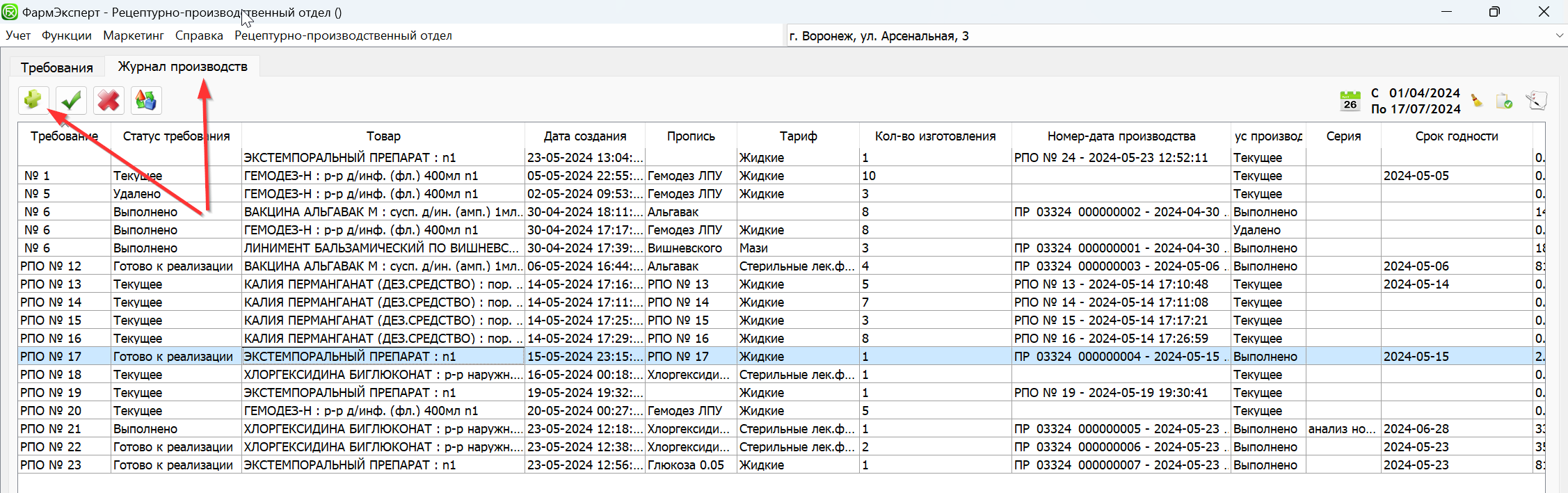Click the broom clear filter icon
The height and width of the screenshot is (493, 1568).
(x=1477, y=102)
